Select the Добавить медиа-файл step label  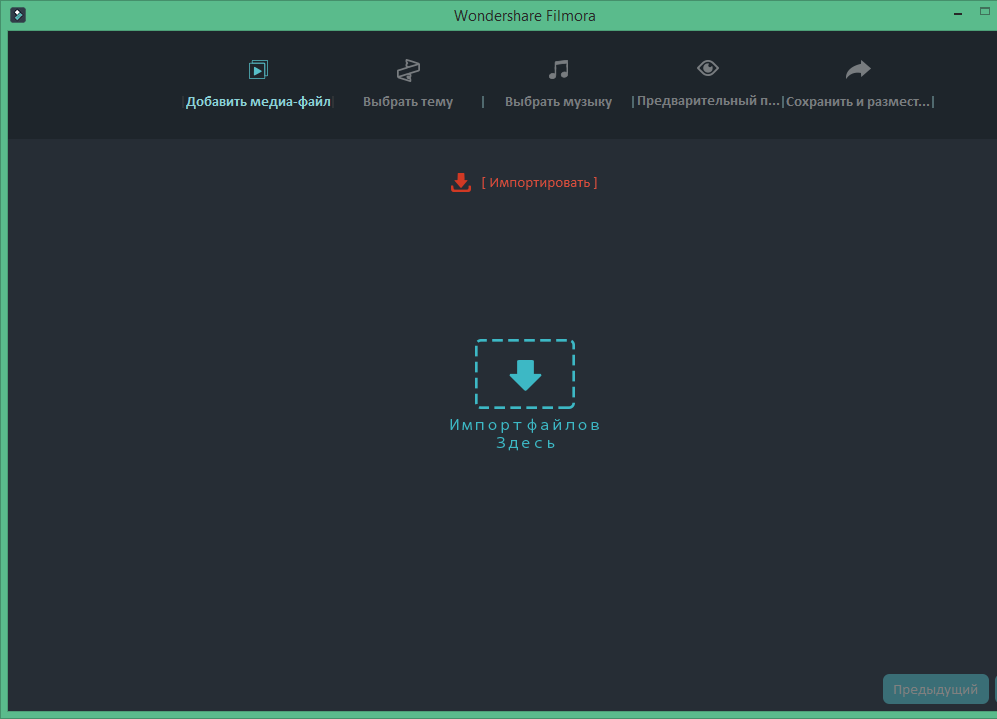tap(258, 100)
